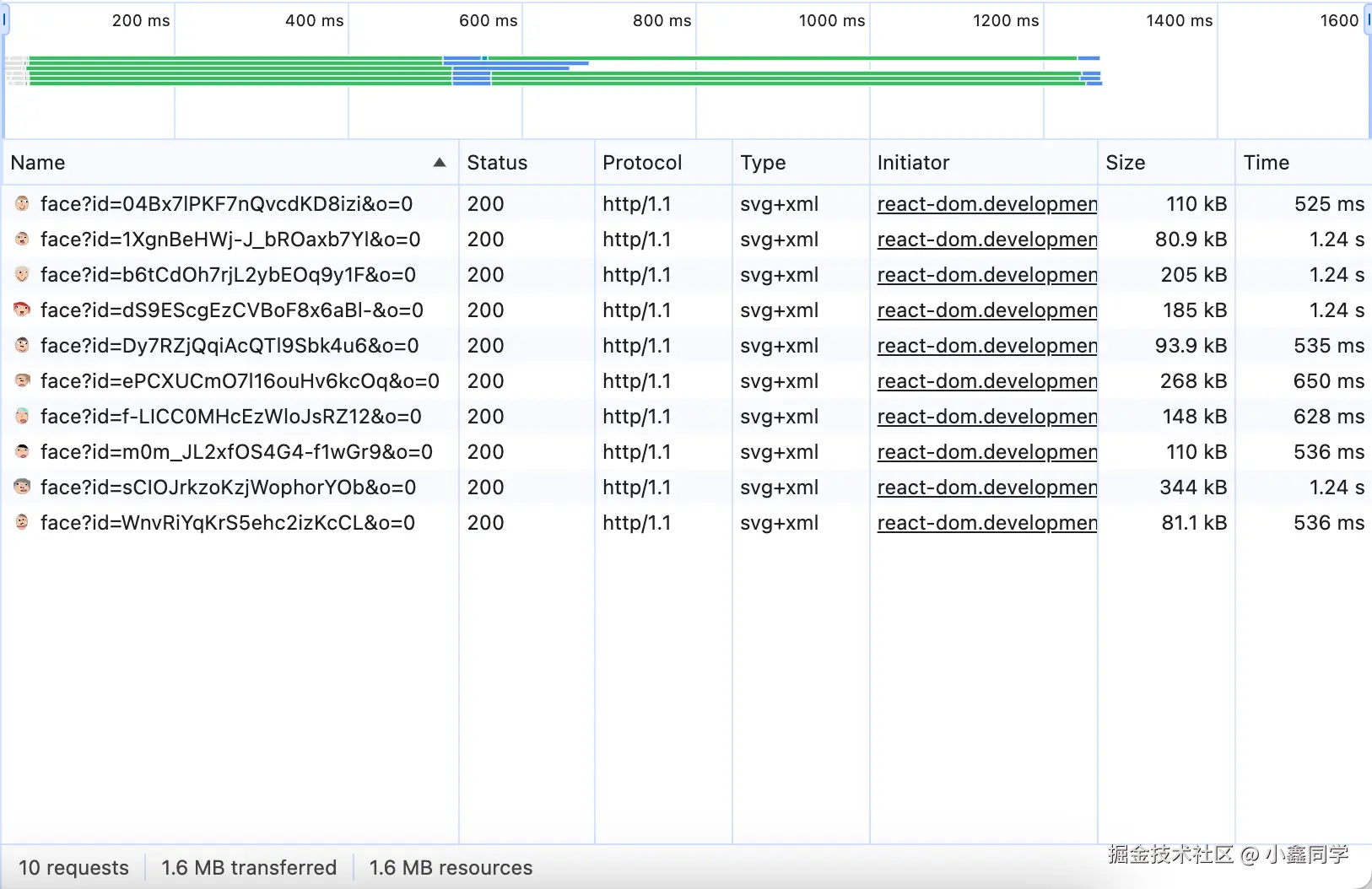Select request name face?id=f-LICC0MHcEzWloJsRZ12&o=0
The height and width of the screenshot is (889, 1372).
point(231,417)
